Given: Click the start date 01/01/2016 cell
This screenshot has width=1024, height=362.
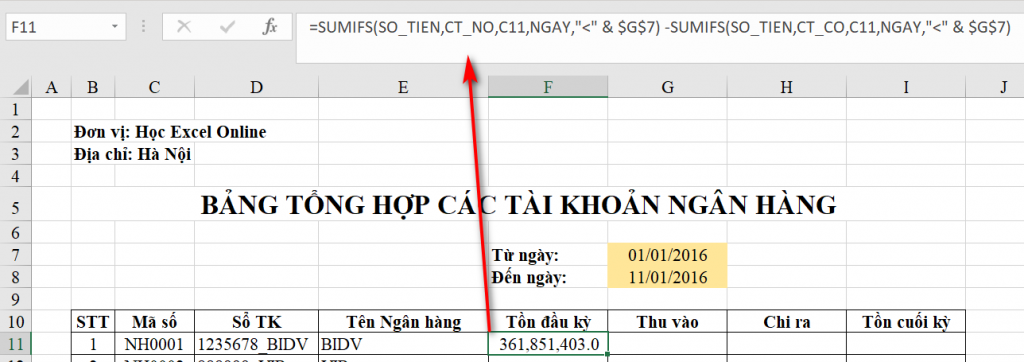Looking at the screenshot, I should point(667,254).
